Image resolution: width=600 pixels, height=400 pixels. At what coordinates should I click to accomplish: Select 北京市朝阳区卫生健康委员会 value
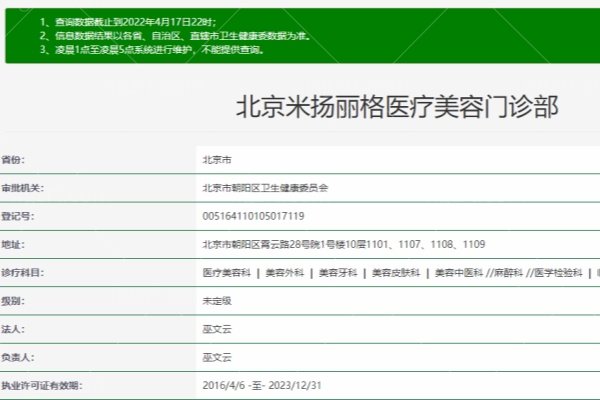(265, 188)
